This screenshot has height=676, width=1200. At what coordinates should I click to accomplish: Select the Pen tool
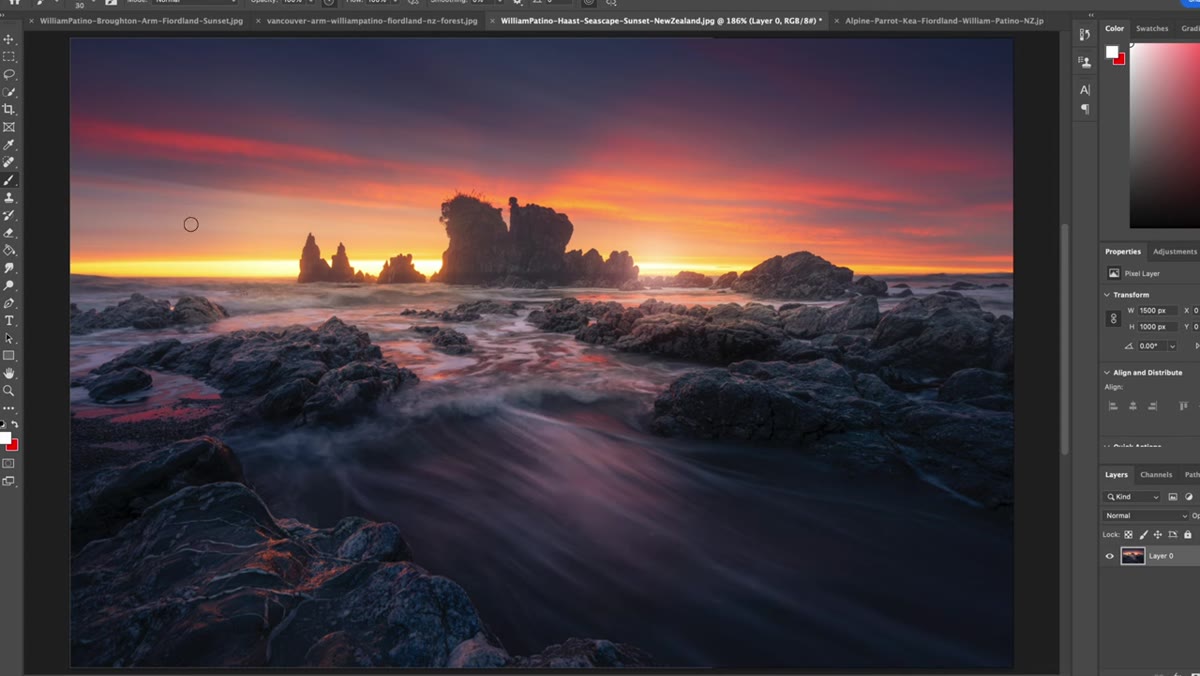(x=9, y=303)
